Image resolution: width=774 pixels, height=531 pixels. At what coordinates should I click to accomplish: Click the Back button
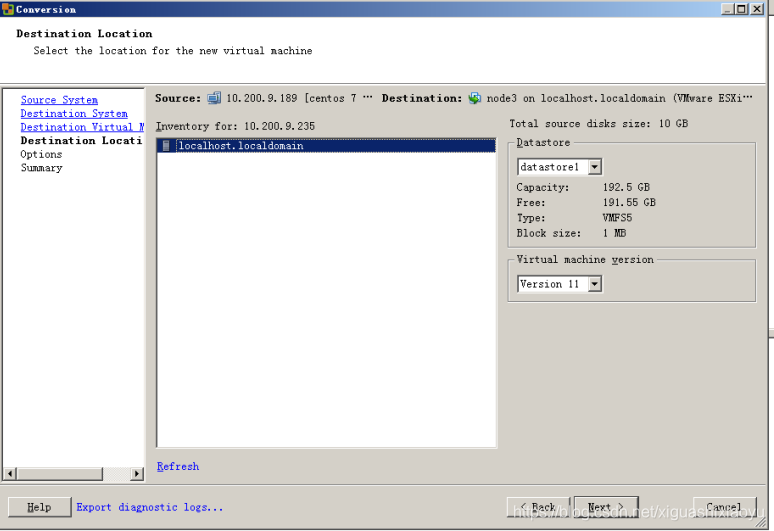[x=539, y=507]
